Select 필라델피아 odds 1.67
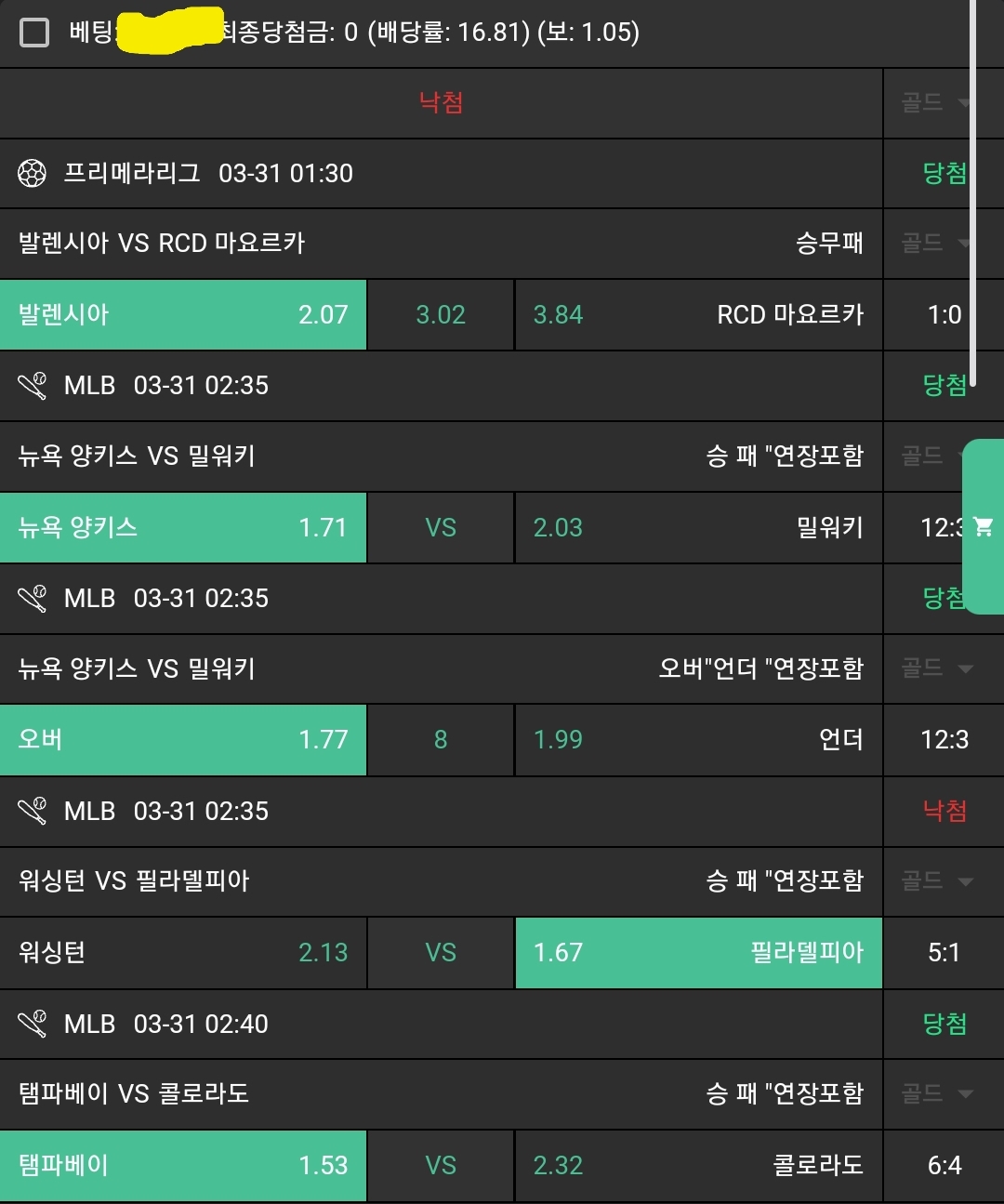This screenshot has height=1204, width=1004. (698, 952)
